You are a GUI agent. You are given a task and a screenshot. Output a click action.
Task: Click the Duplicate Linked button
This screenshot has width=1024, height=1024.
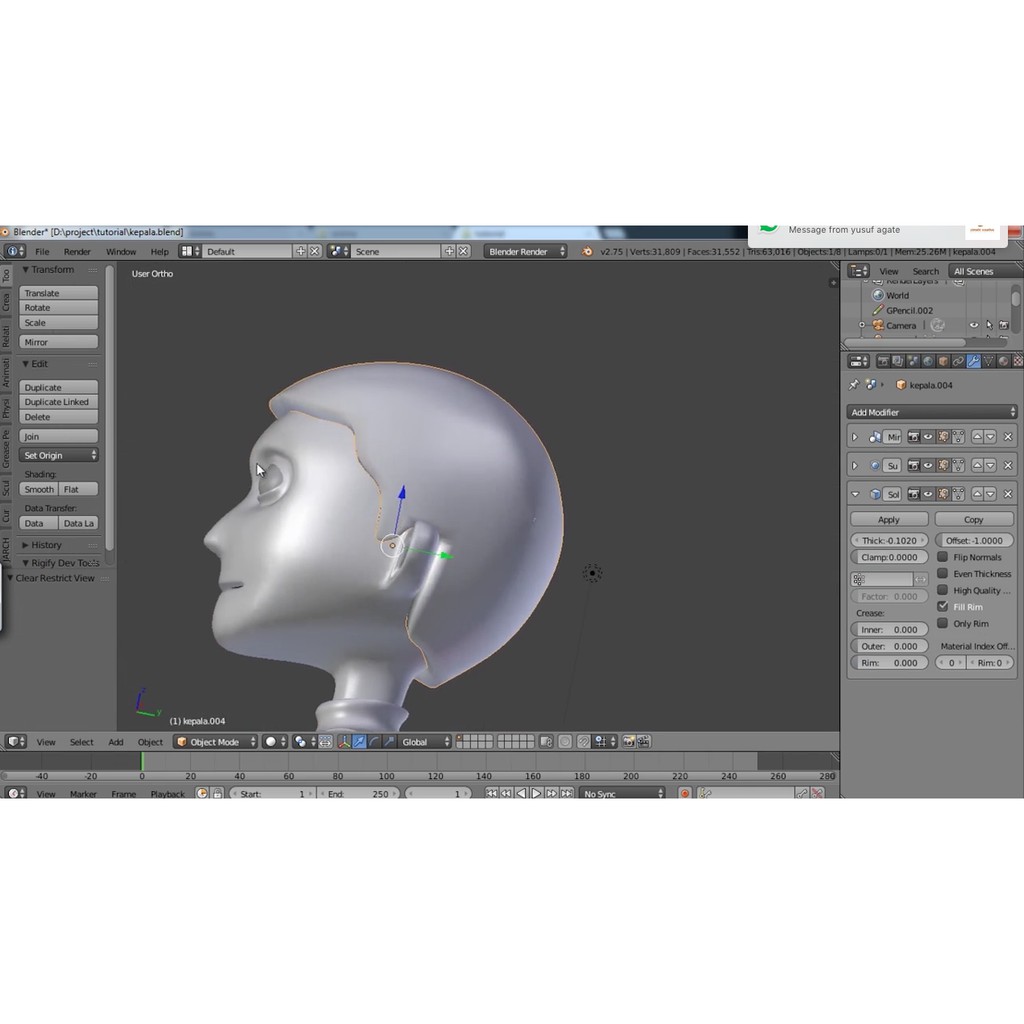tap(59, 402)
